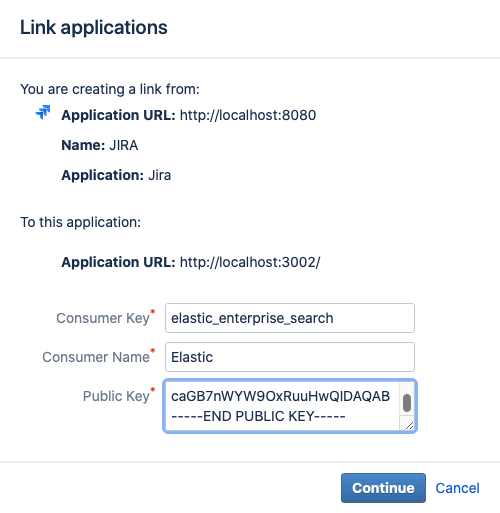Image resolution: width=500 pixels, height=513 pixels.
Task: Focus the Consumer Name field containing Elastic
Action: [290, 357]
